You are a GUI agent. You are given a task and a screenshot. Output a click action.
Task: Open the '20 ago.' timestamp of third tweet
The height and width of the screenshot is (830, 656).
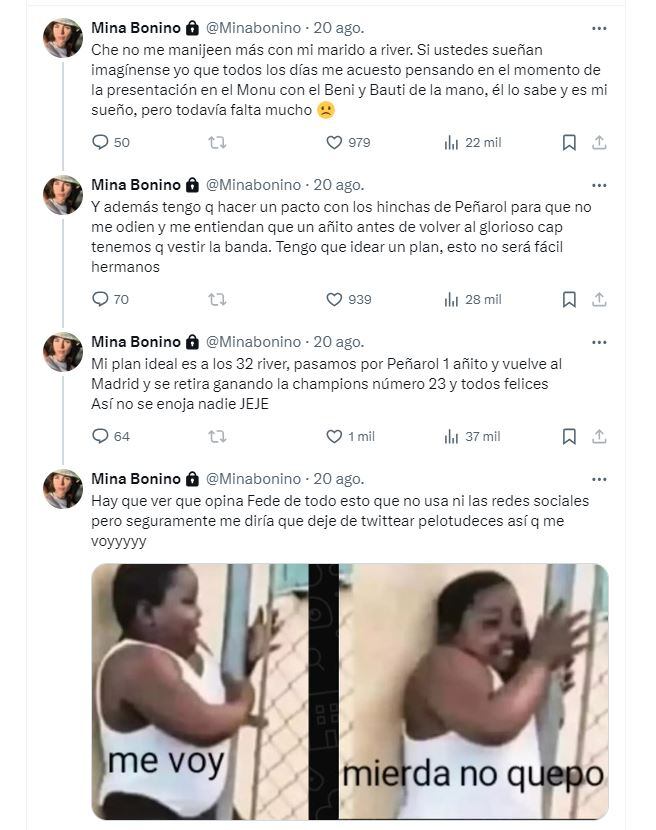pyautogui.click(x=339, y=342)
